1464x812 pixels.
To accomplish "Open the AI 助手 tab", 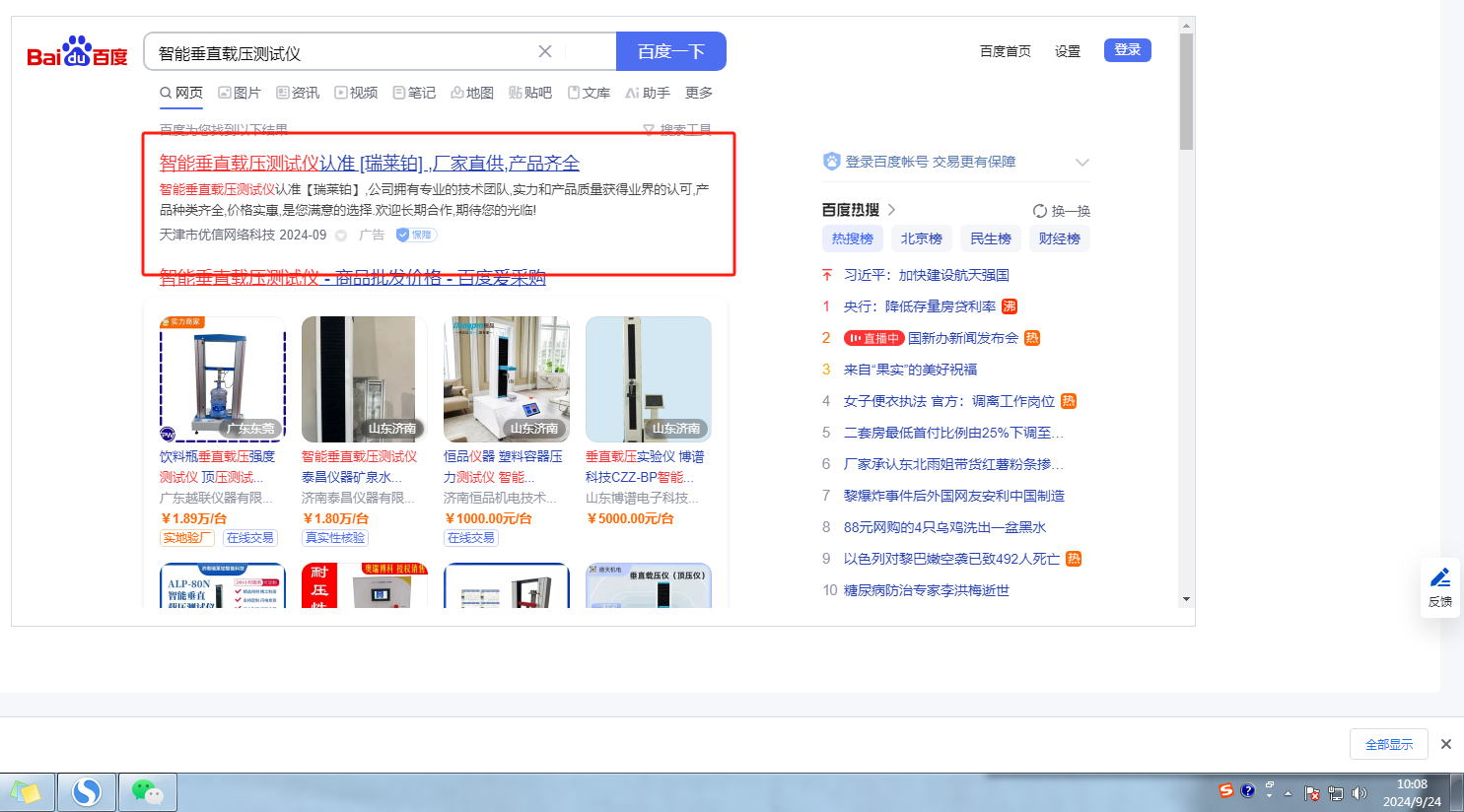I will click(648, 93).
